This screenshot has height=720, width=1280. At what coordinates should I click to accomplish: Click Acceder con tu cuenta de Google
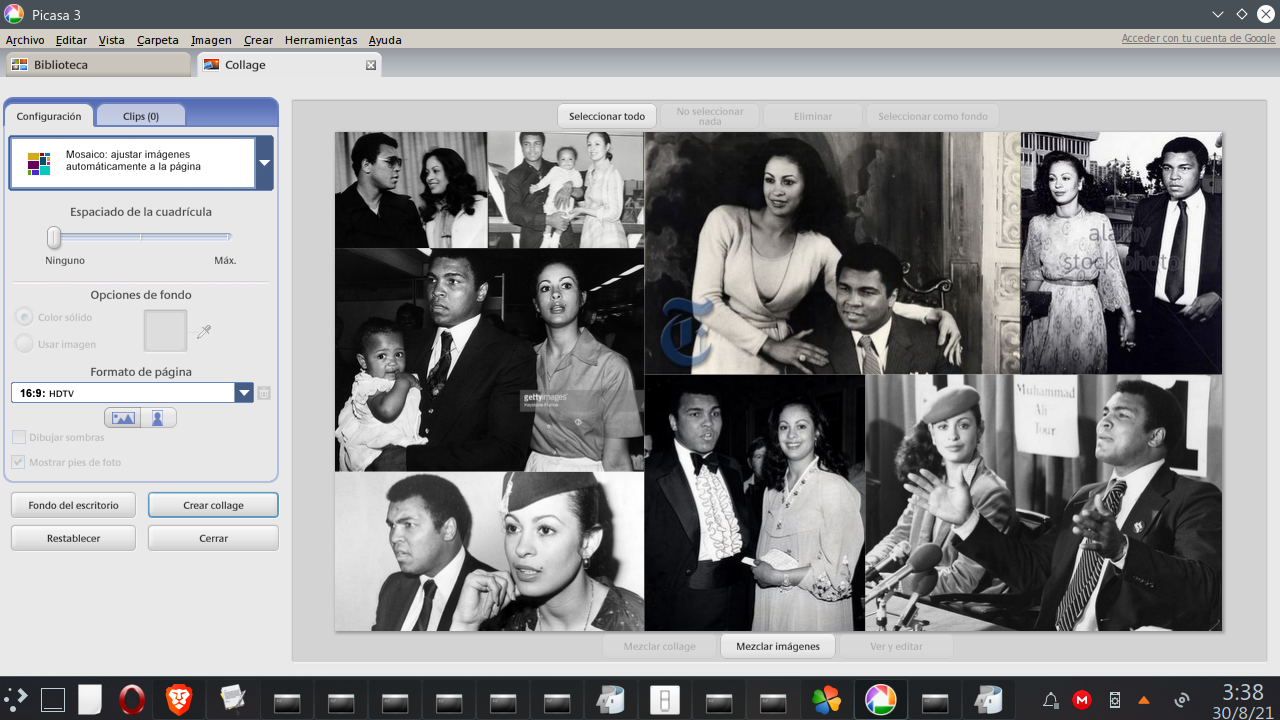click(1198, 38)
